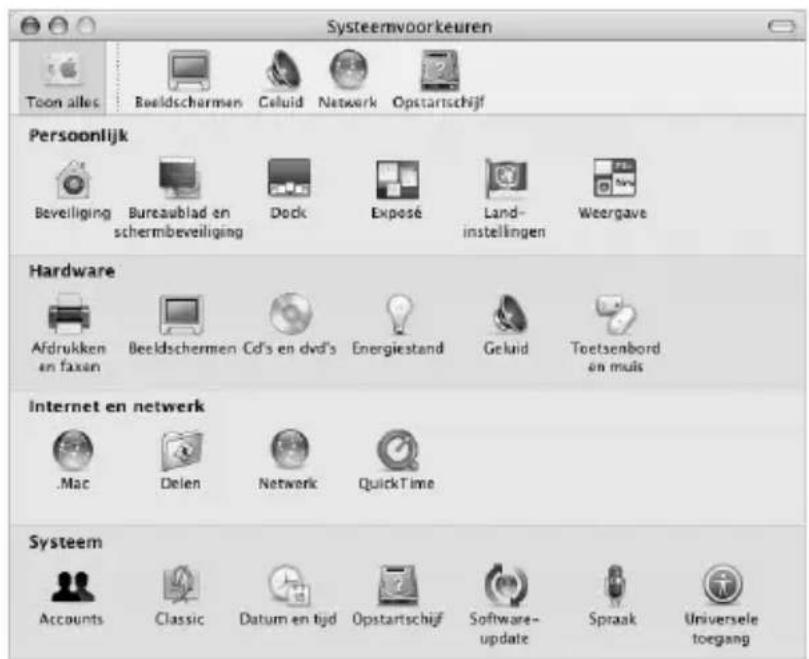Open Geluid from the top toolbar
The width and height of the screenshot is (809, 659).
[281, 78]
